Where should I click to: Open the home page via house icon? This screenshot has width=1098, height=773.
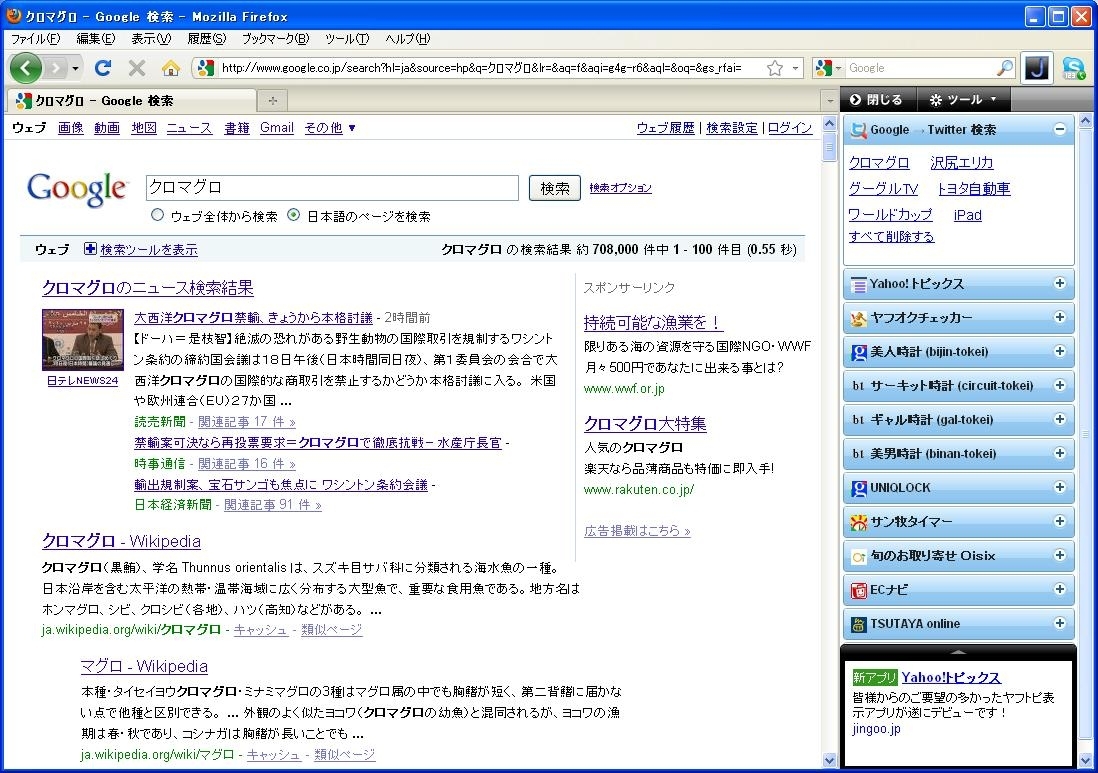(171, 68)
